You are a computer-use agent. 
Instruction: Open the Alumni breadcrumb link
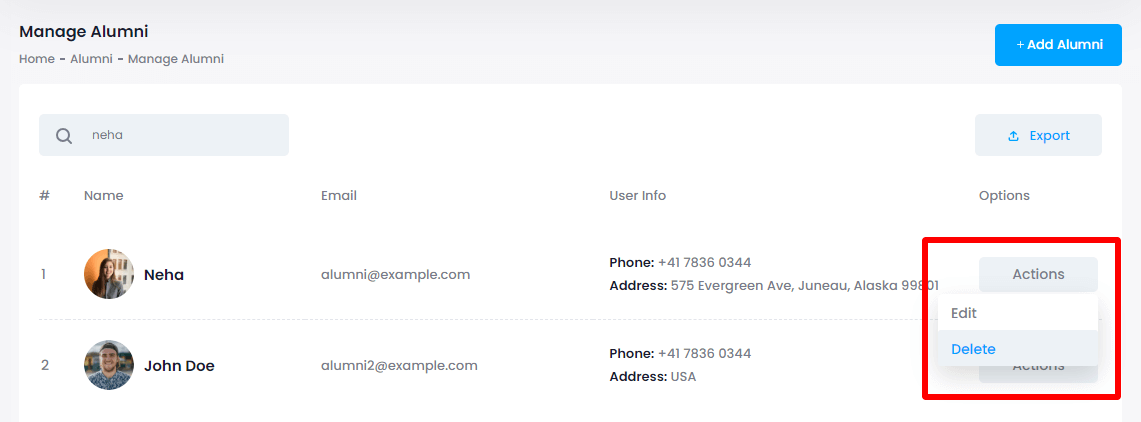pos(91,59)
